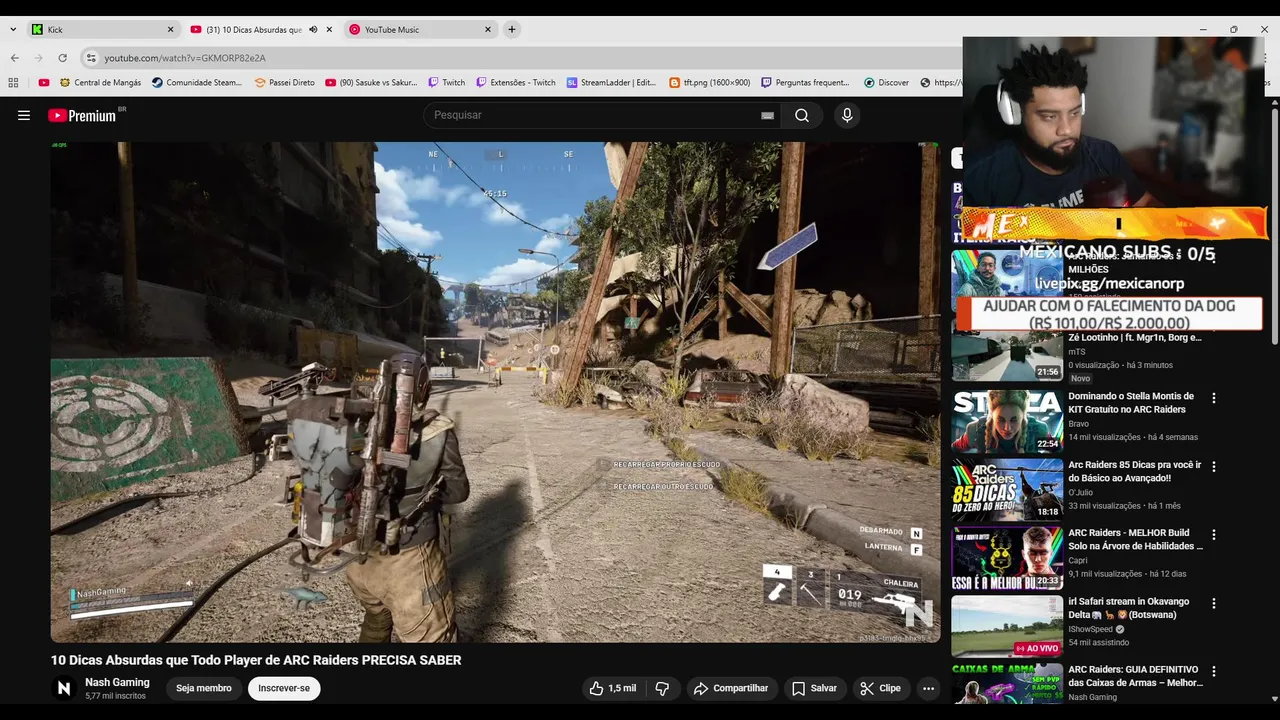Open Comunidade Steam bookmark

coord(197,83)
